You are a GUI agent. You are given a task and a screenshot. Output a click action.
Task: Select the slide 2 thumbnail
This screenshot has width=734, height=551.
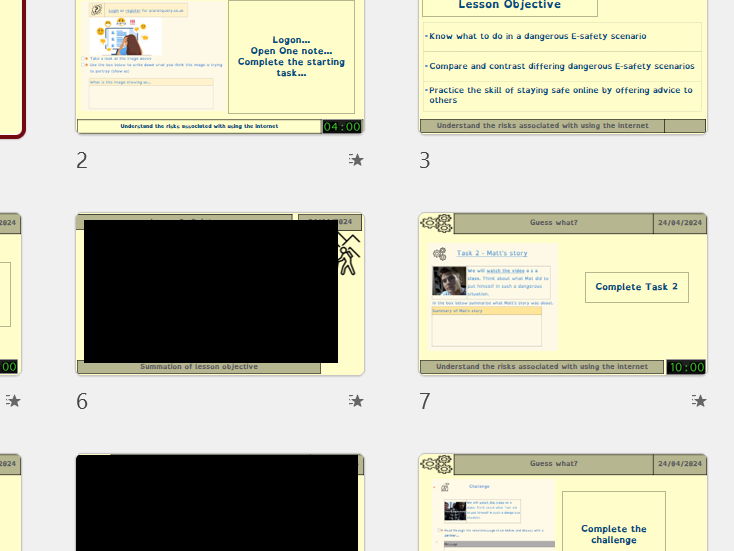coord(220,66)
